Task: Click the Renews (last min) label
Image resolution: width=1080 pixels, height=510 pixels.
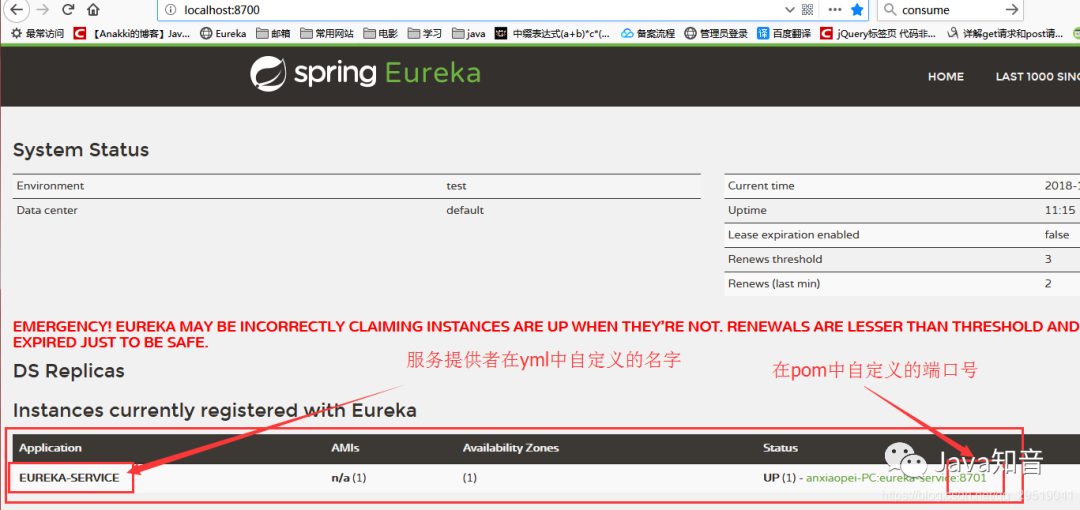Action: click(x=773, y=284)
